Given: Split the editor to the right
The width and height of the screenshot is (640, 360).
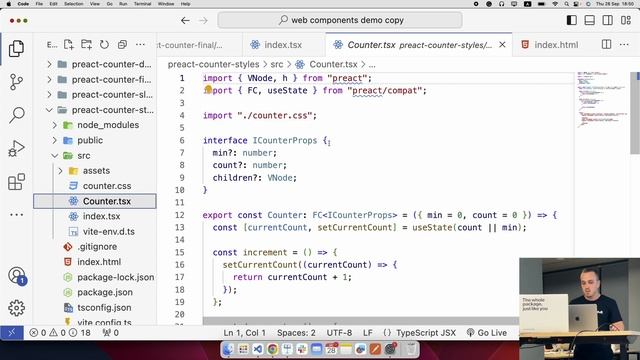Looking at the screenshot, I should click(x=606, y=44).
